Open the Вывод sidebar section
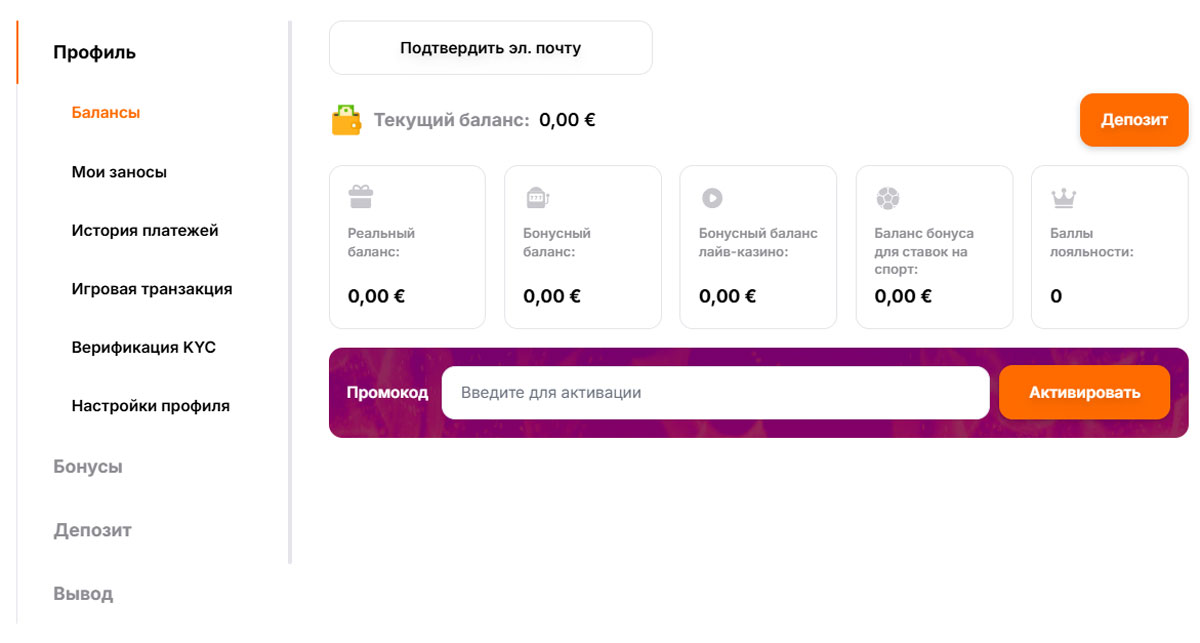 83,594
